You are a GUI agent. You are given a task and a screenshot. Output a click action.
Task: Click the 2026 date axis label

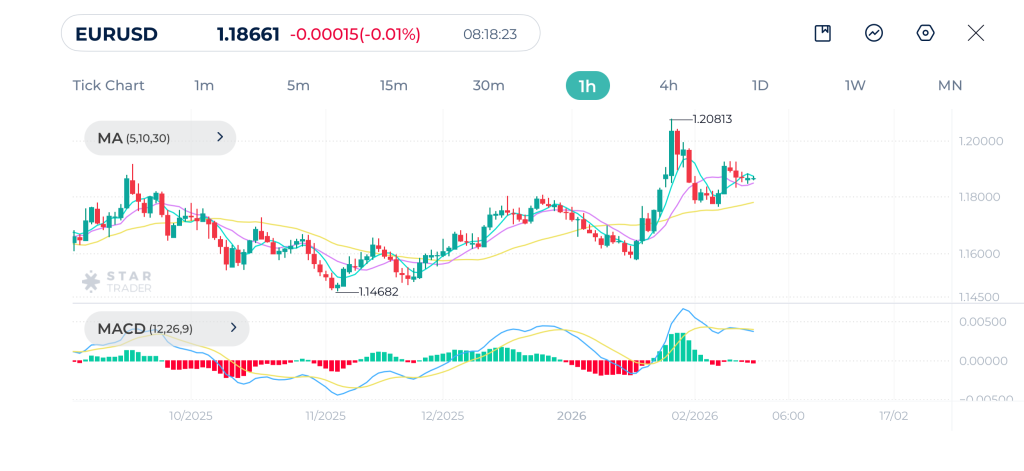[x=571, y=416]
